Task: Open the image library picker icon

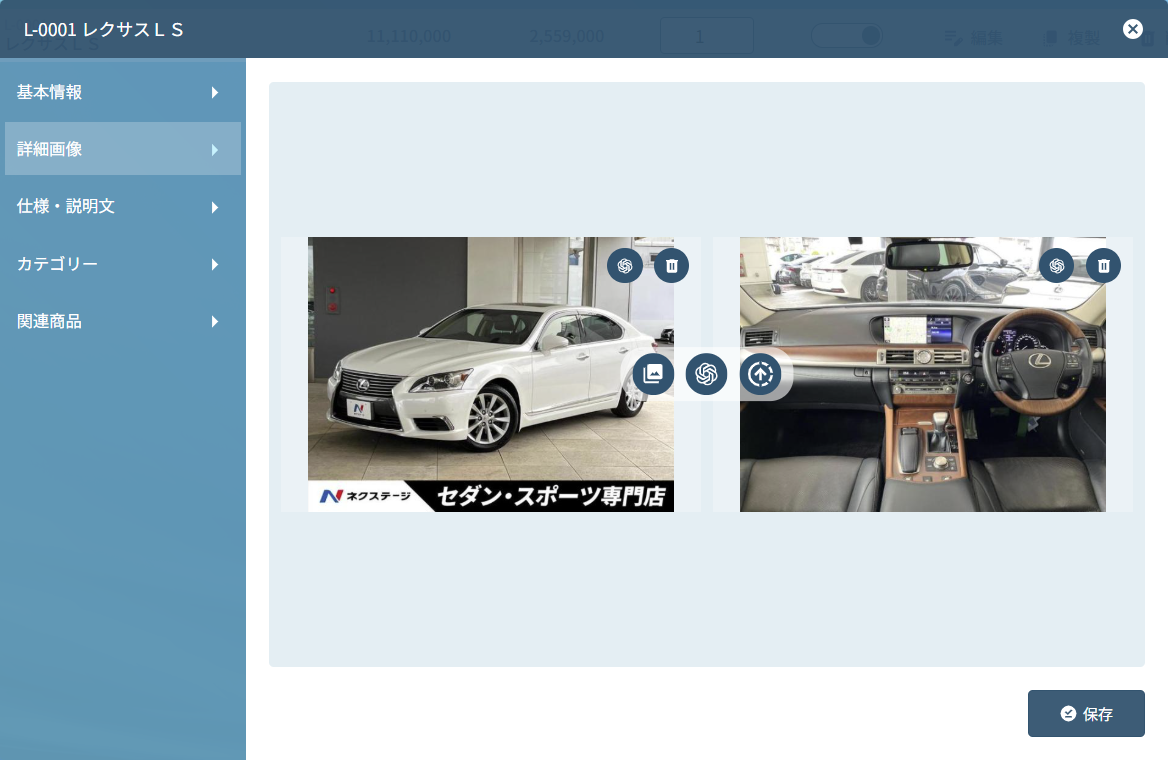Action: click(x=653, y=374)
